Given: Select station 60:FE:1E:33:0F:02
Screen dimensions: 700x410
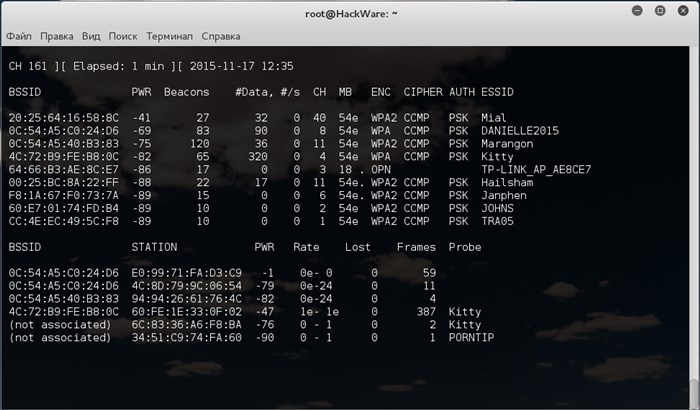Looking at the screenshot, I should [x=187, y=312].
